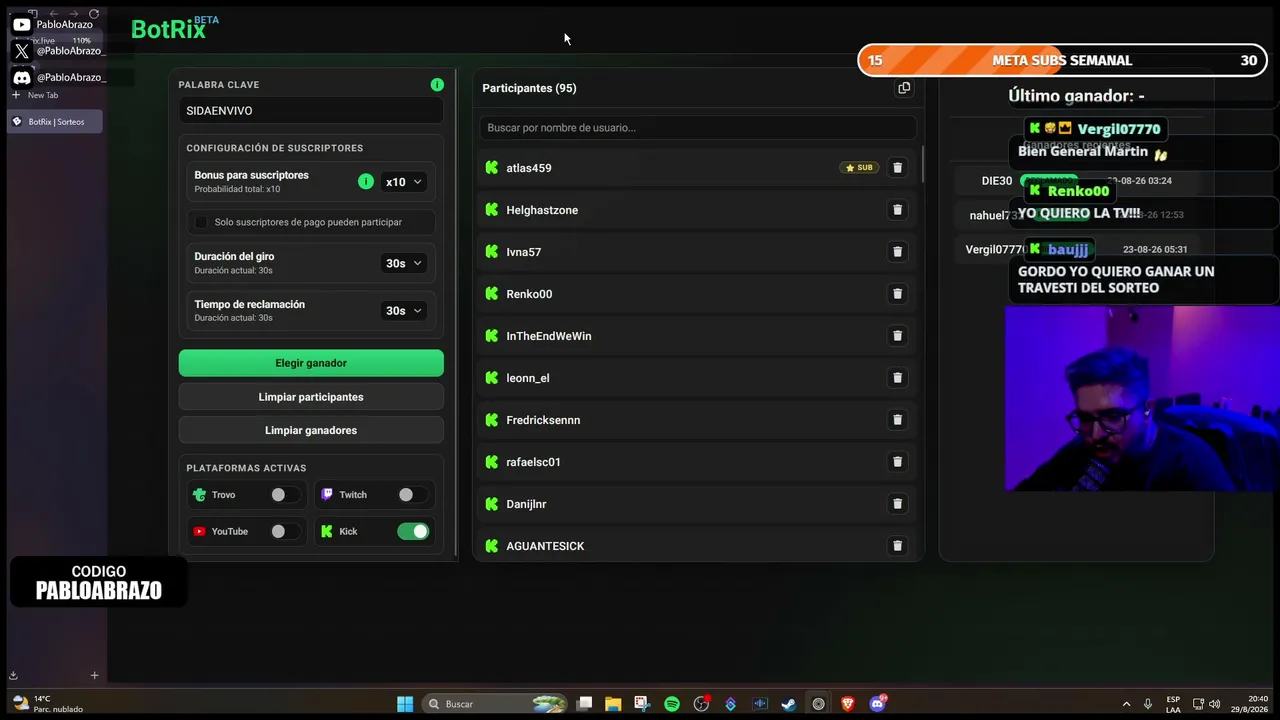This screenshot has height=720, width=1280.
Task: Open the Tiempo de reclamación 30s dropdown
Action: [x=404, y=311]
